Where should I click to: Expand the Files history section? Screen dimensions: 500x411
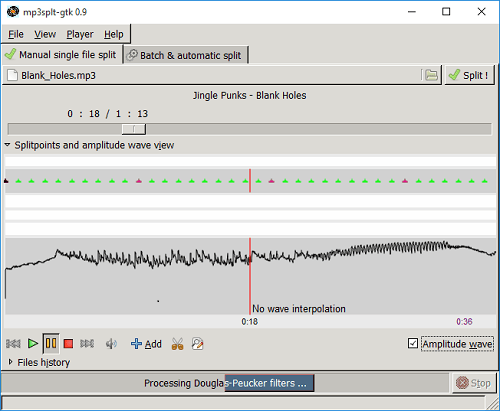10,362
